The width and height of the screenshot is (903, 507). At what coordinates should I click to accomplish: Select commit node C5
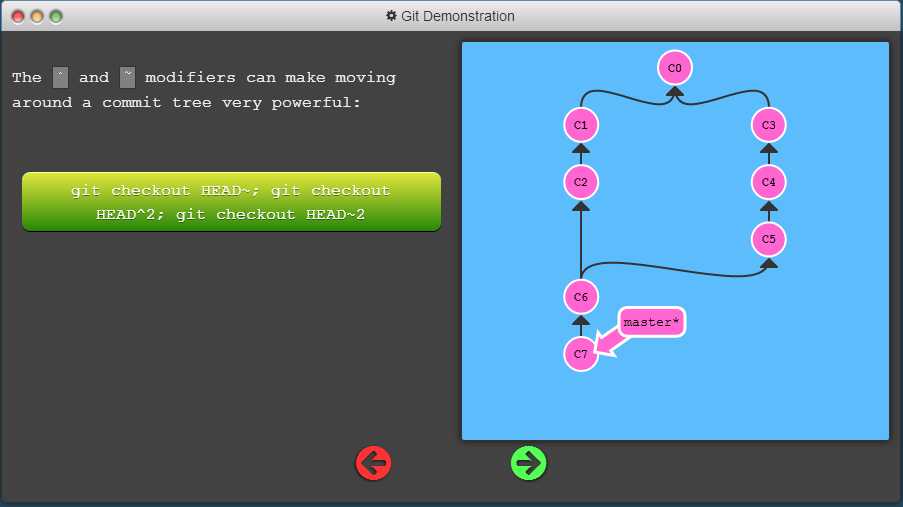point(768,239)
